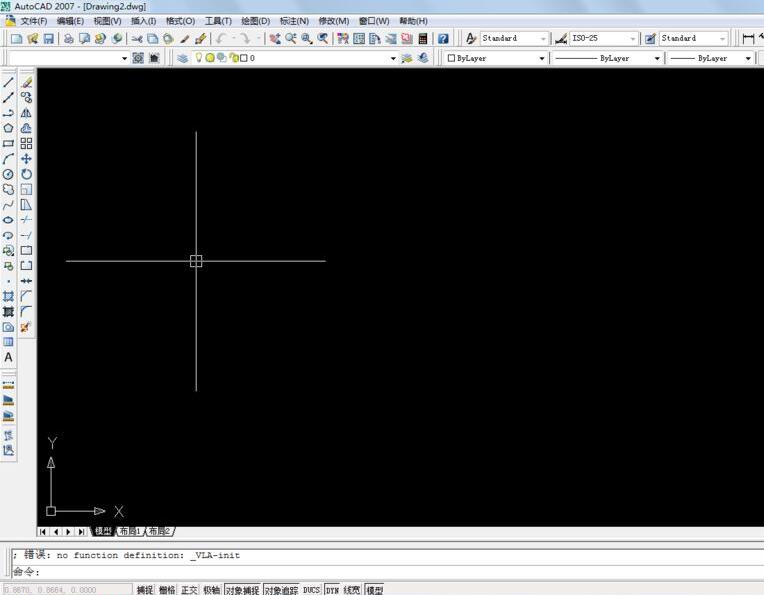Select the Multiline Text tool
Image resolution: width=764 pixels, height=595 pixels.
pyautogui.click(x=8, y=357)
